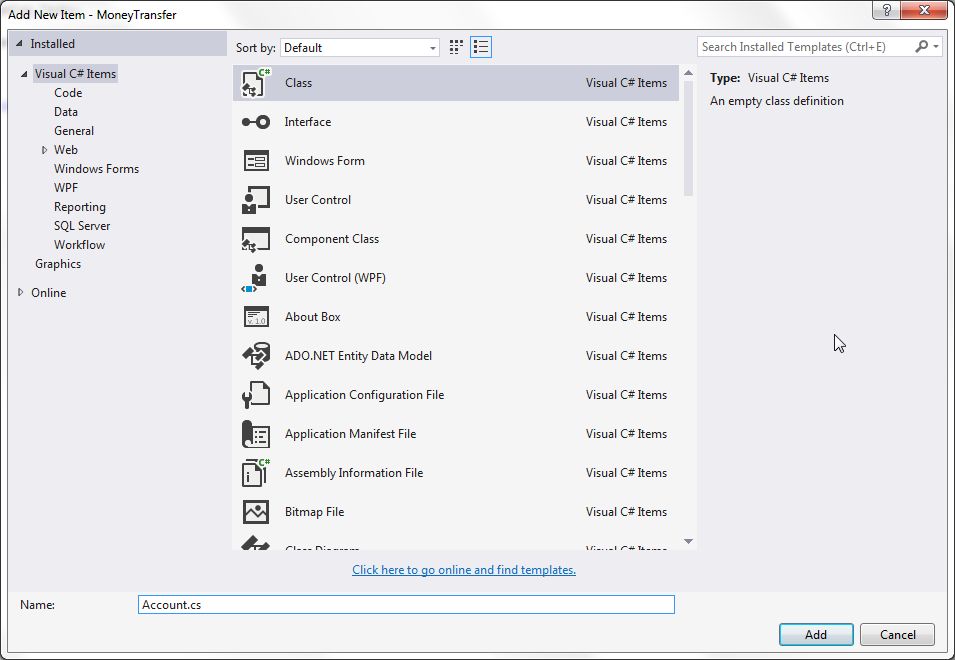Screen dimensions: 955x660
Task: Select the Visual C# Items node
Action: 75,74
